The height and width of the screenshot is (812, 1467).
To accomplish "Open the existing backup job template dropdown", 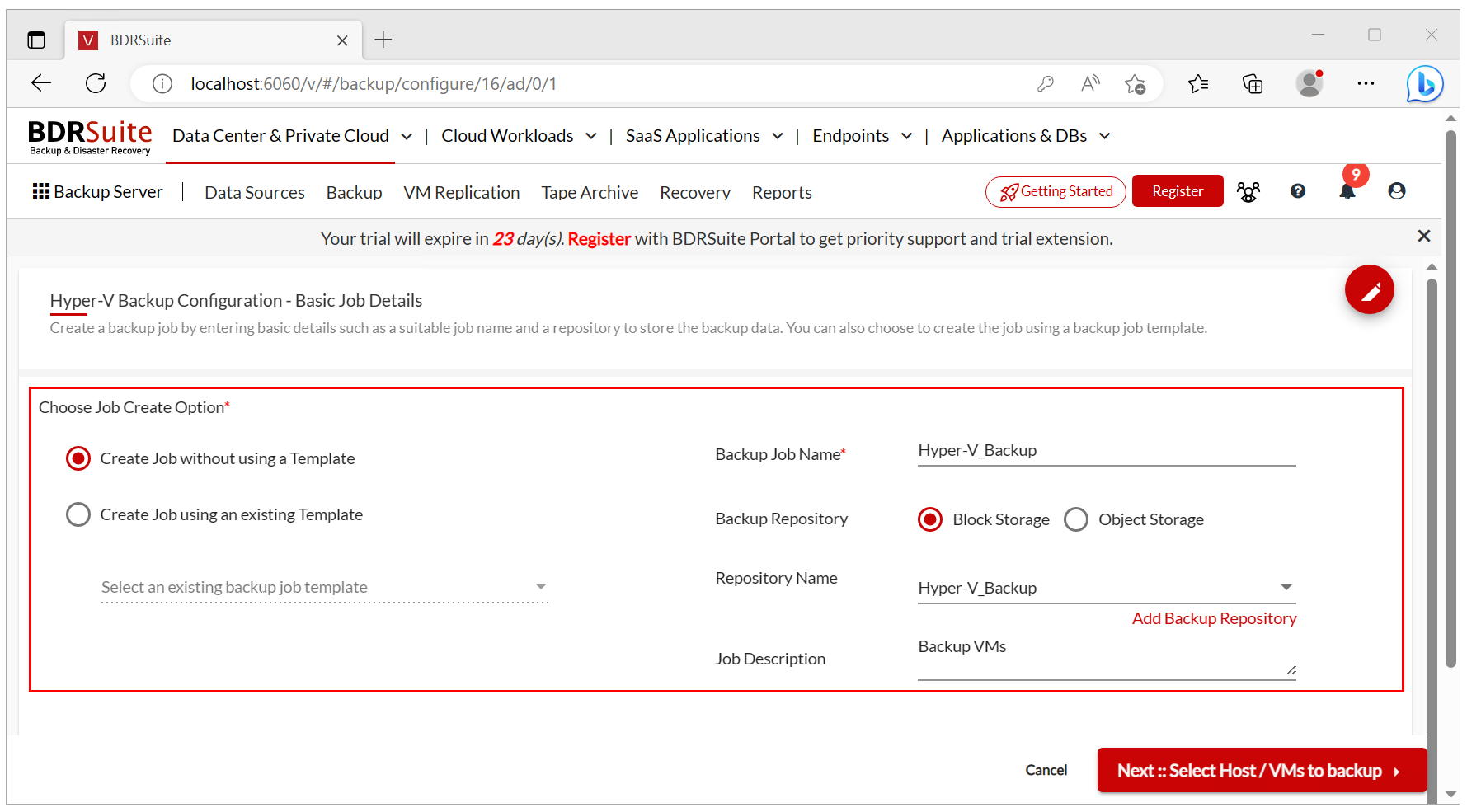I will click(325, 587).
